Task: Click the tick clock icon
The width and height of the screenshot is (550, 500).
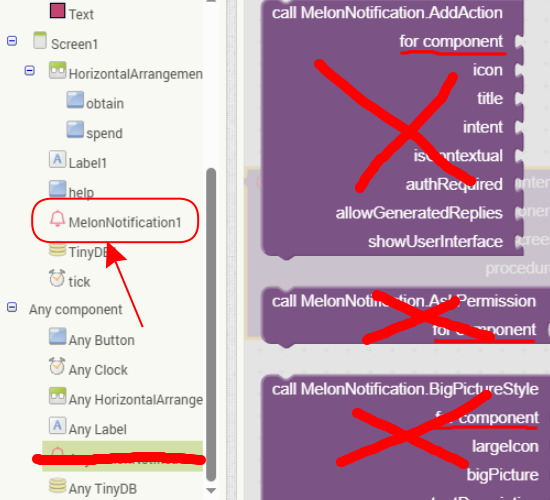Action: (x=57, y=278)
